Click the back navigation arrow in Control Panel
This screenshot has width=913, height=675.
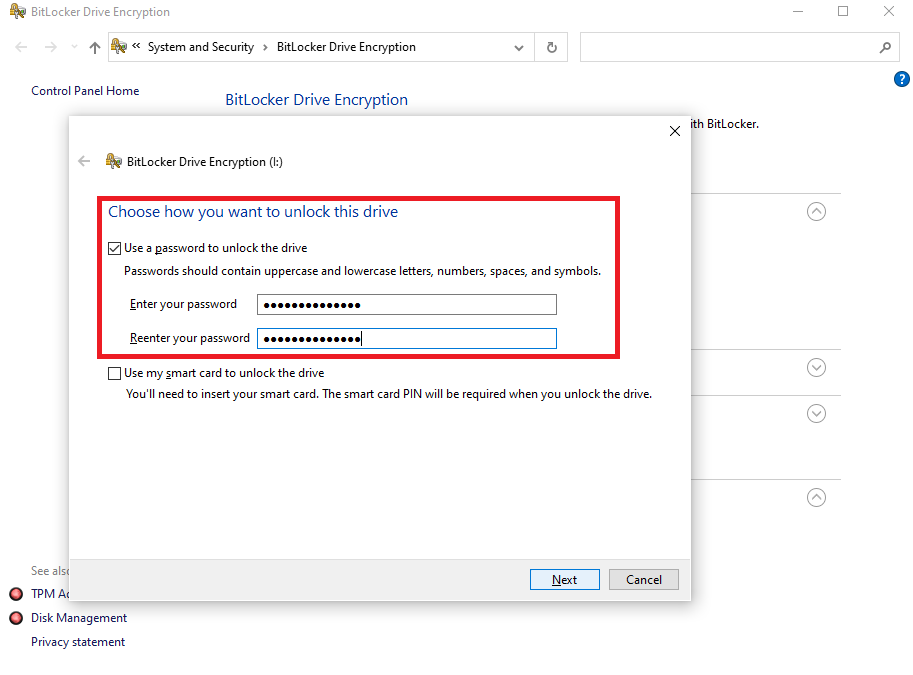click(20, 46)
